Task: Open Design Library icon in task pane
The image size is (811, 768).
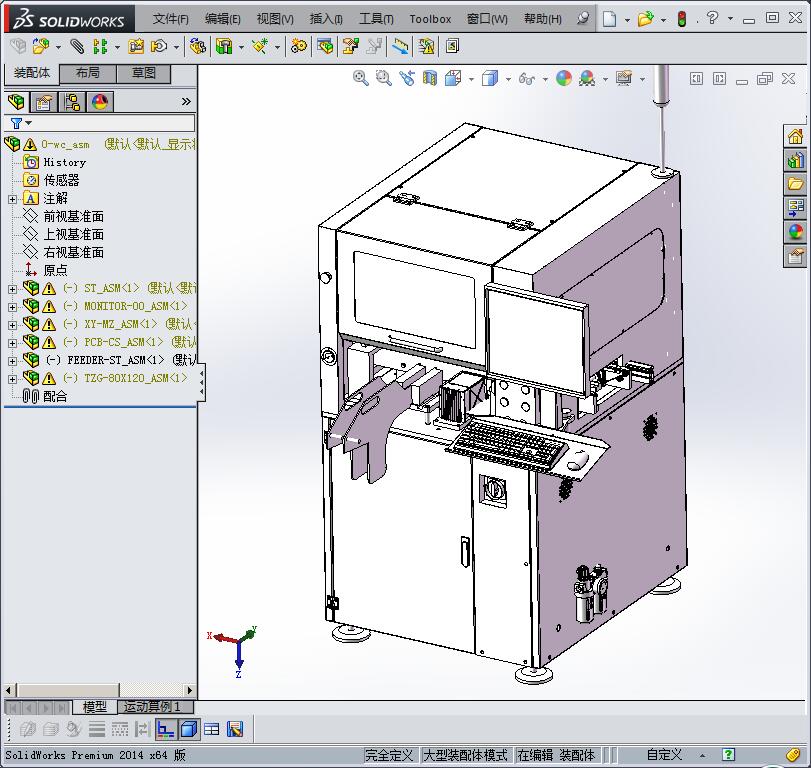Action: tap(795, 160)
